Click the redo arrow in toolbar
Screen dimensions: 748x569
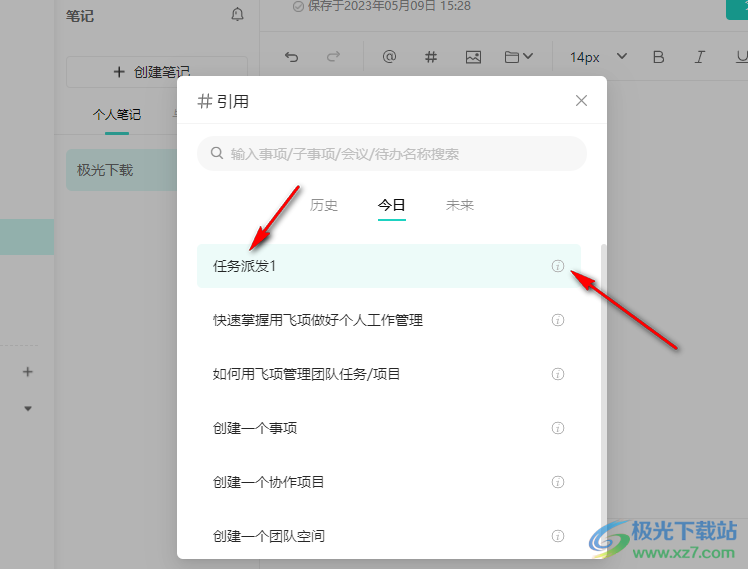pyautogui.click(x=334, y=57)
